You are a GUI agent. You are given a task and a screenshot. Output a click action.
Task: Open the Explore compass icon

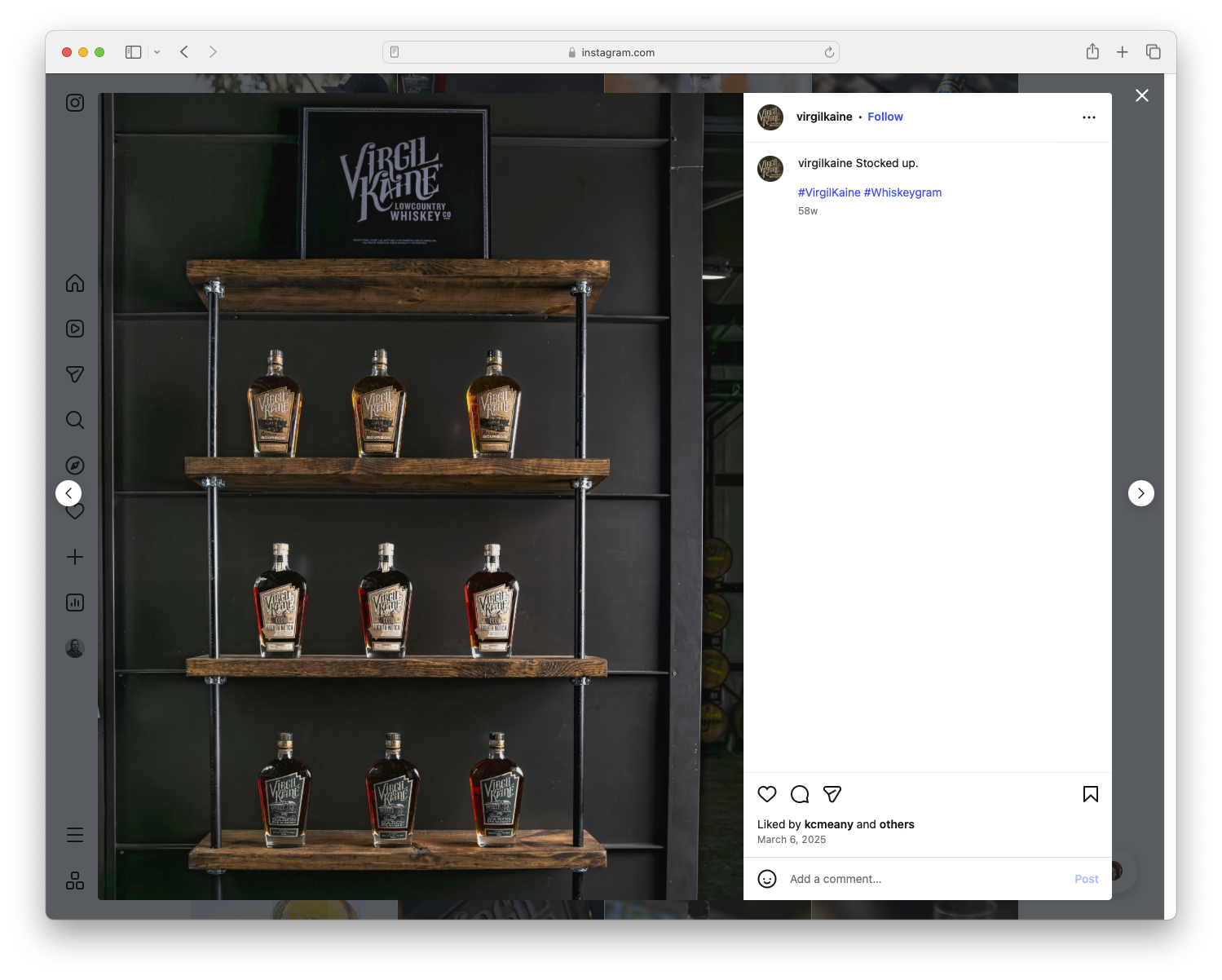point(74,465)
